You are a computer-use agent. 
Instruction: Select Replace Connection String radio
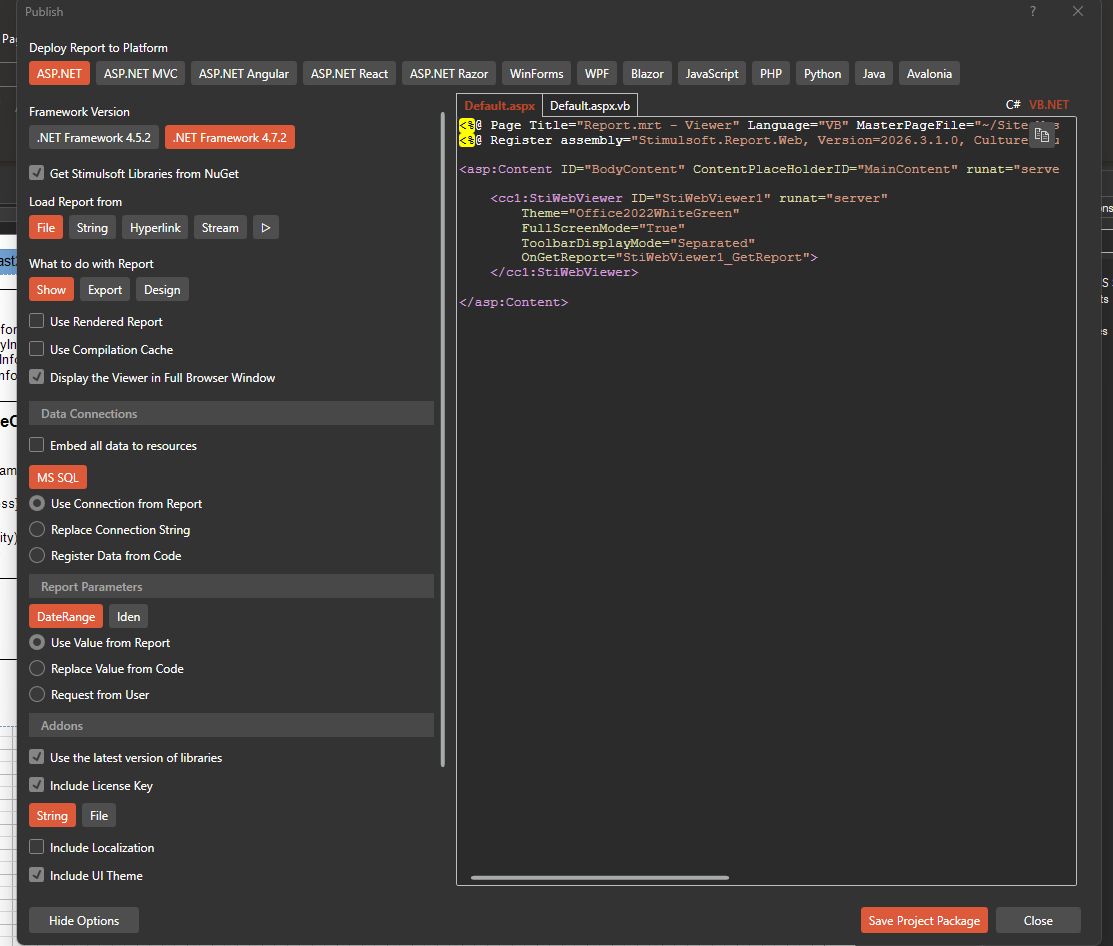(x=37, y=529)
